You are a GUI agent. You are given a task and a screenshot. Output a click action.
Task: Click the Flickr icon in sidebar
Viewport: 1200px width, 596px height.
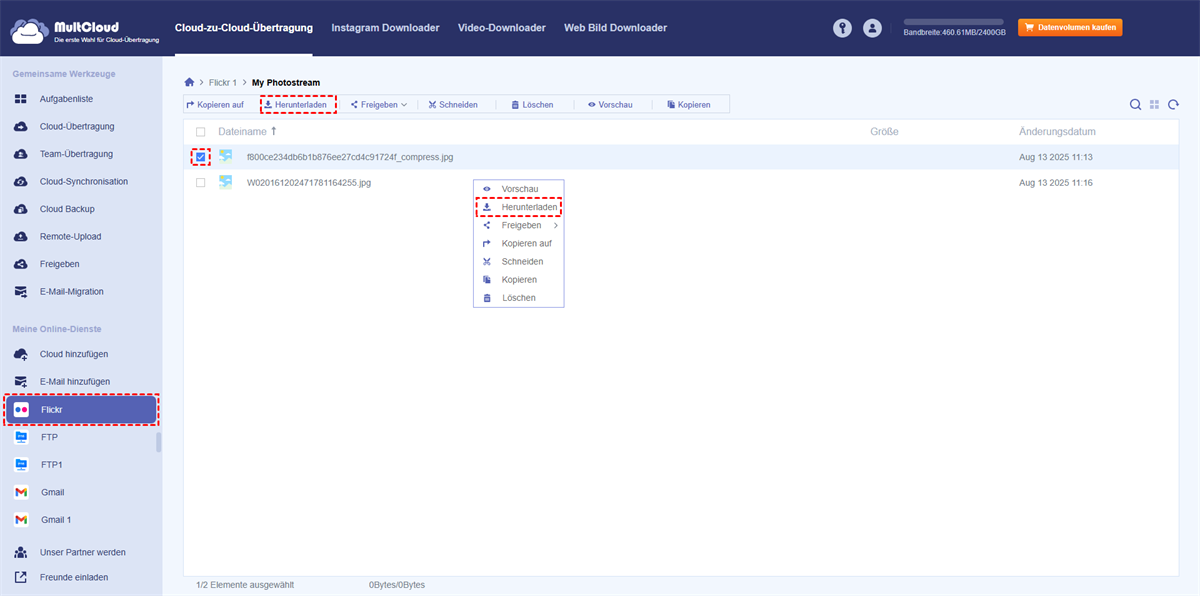21,410
